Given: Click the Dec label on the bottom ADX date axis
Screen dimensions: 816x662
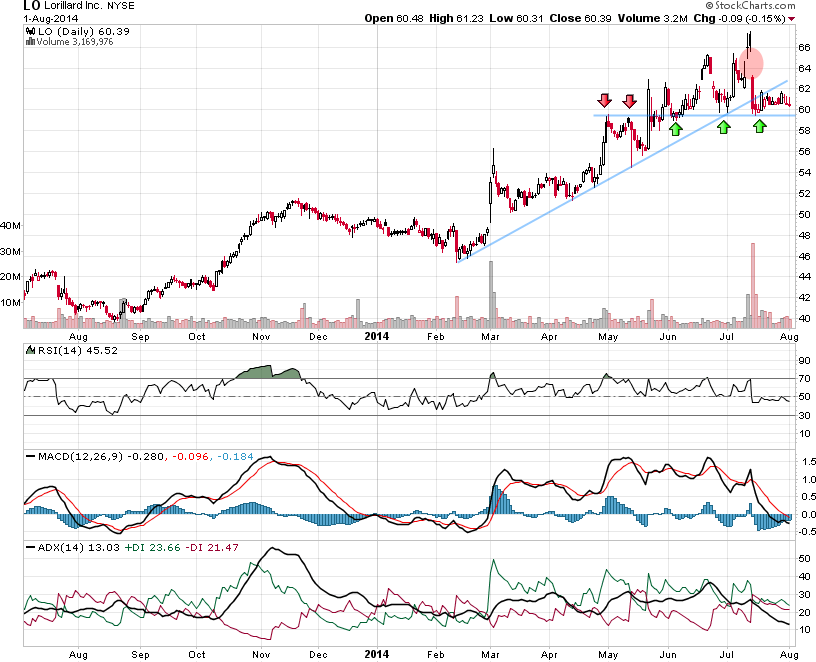Looking at the screenshot, I should [318, 654].
